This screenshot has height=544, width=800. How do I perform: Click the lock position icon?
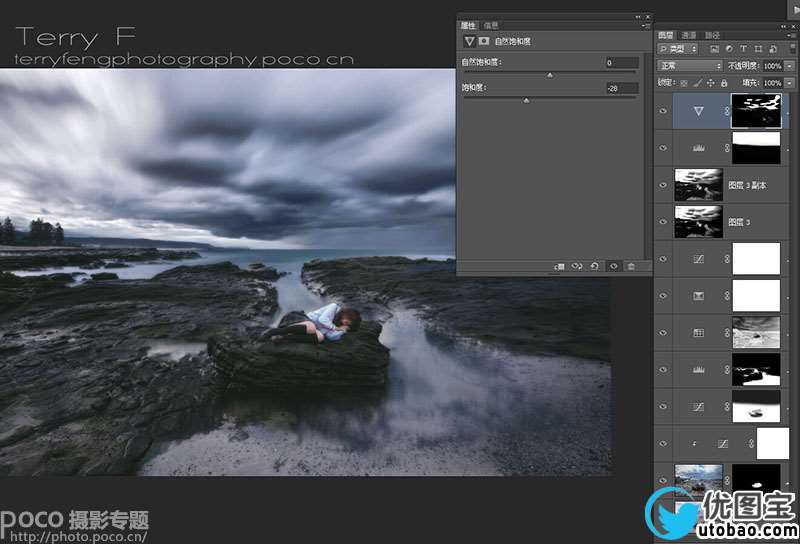[711, 83]
